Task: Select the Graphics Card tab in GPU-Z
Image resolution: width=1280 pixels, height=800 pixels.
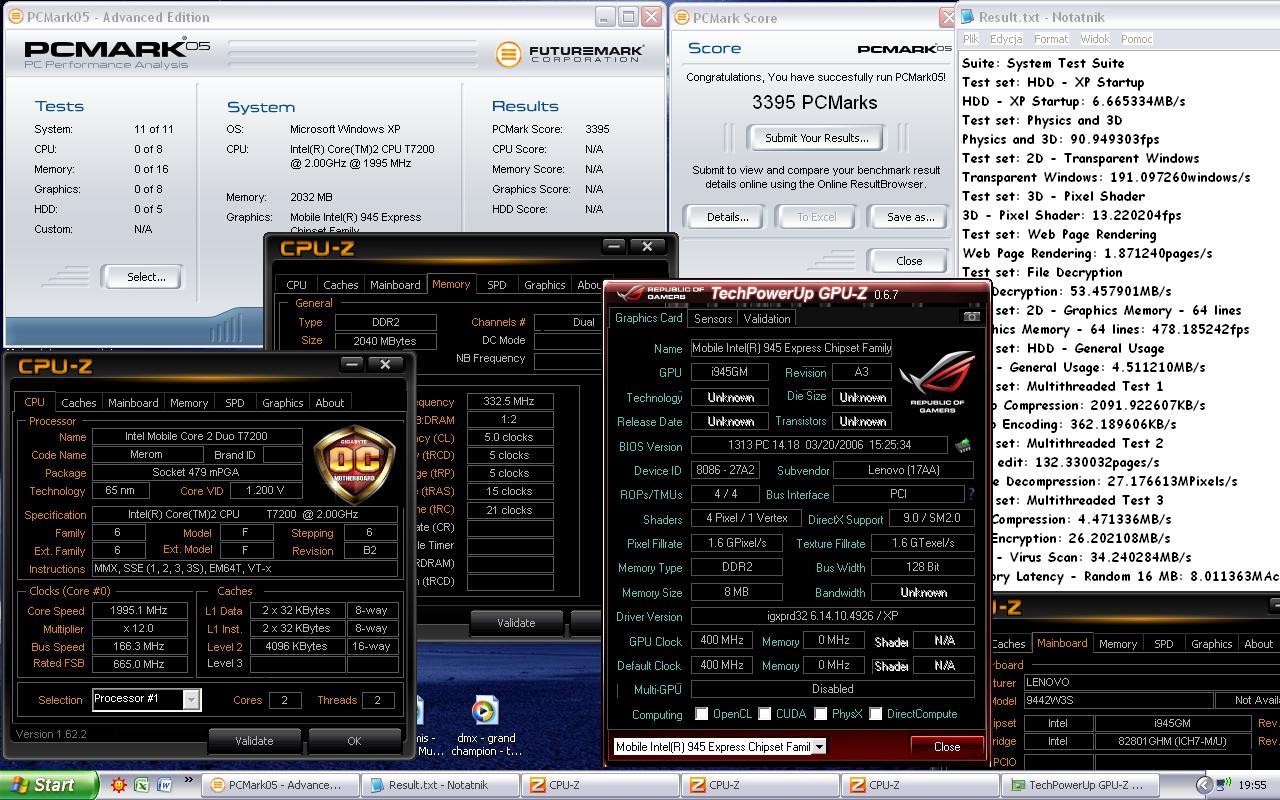Action: point(648,318)
